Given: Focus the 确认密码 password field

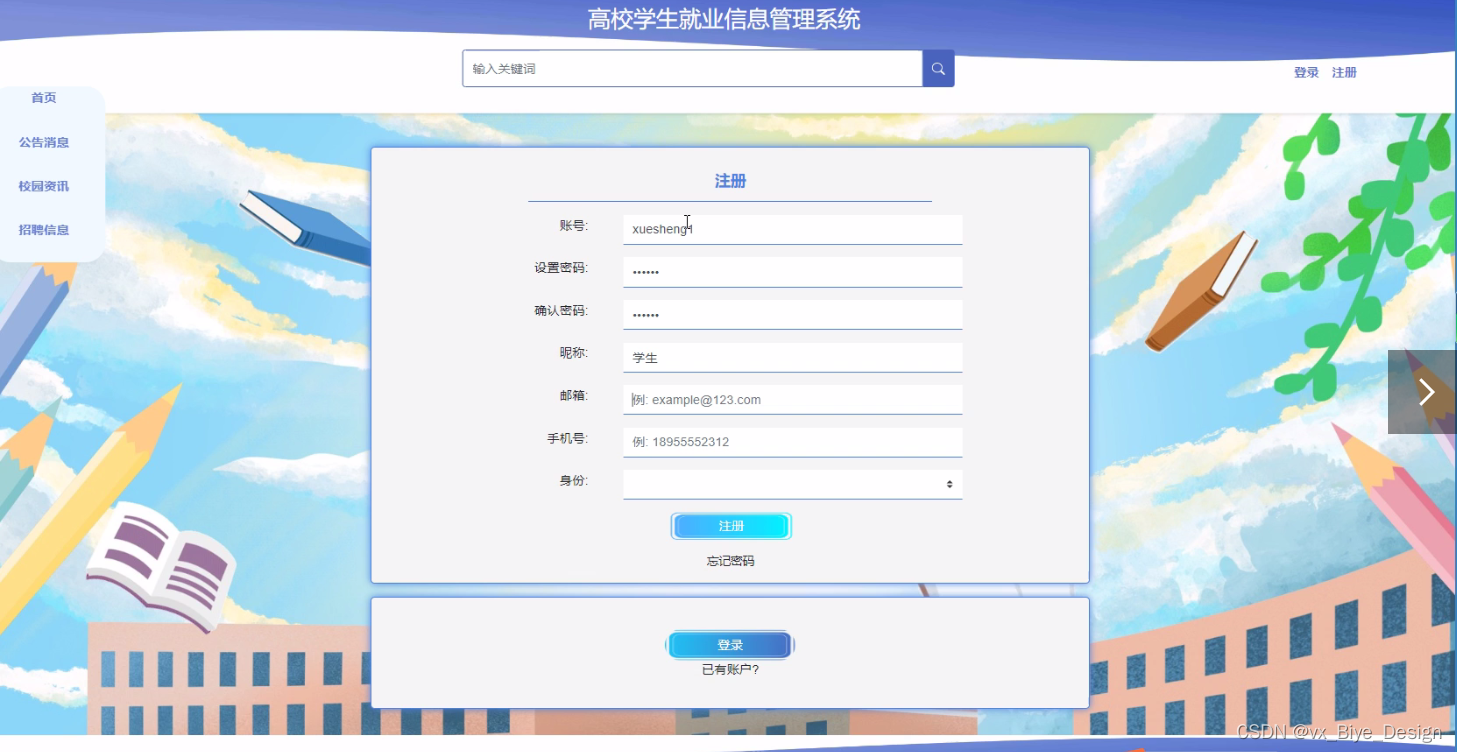Looking at the screenshot, I should 792,314.
